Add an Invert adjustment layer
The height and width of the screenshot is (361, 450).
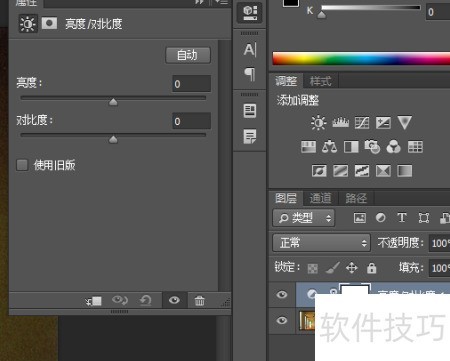click(x=319, y=171)
